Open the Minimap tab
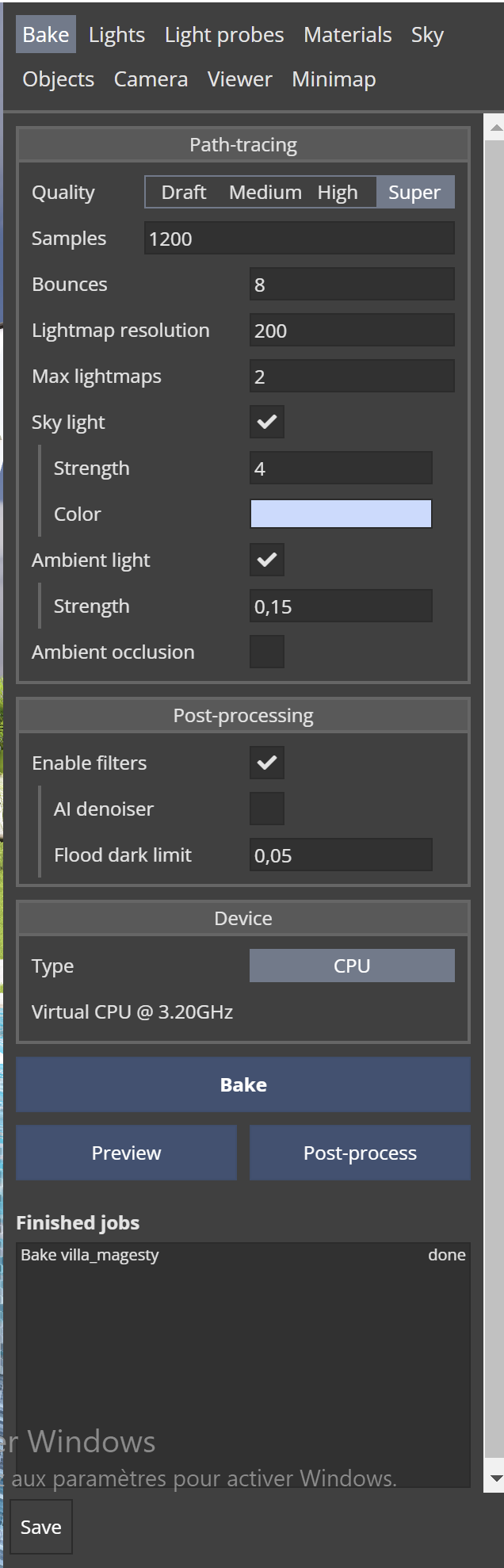The height and width of the screenshot is (1568, 504). coord(334,79)
